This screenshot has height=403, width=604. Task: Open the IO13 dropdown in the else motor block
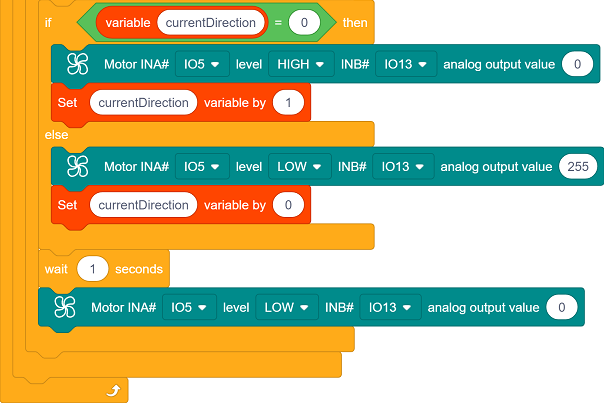coord(403,166)
